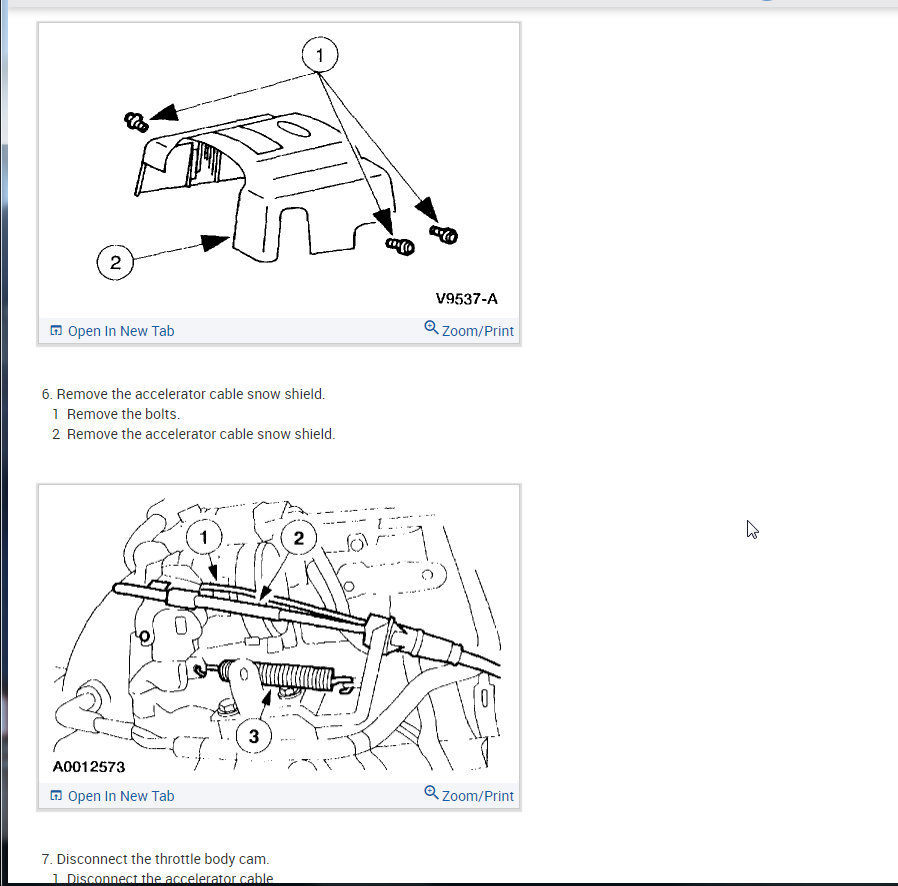
Task: Click the figure label "V9537-A"
Action: (x=466, y=299)
